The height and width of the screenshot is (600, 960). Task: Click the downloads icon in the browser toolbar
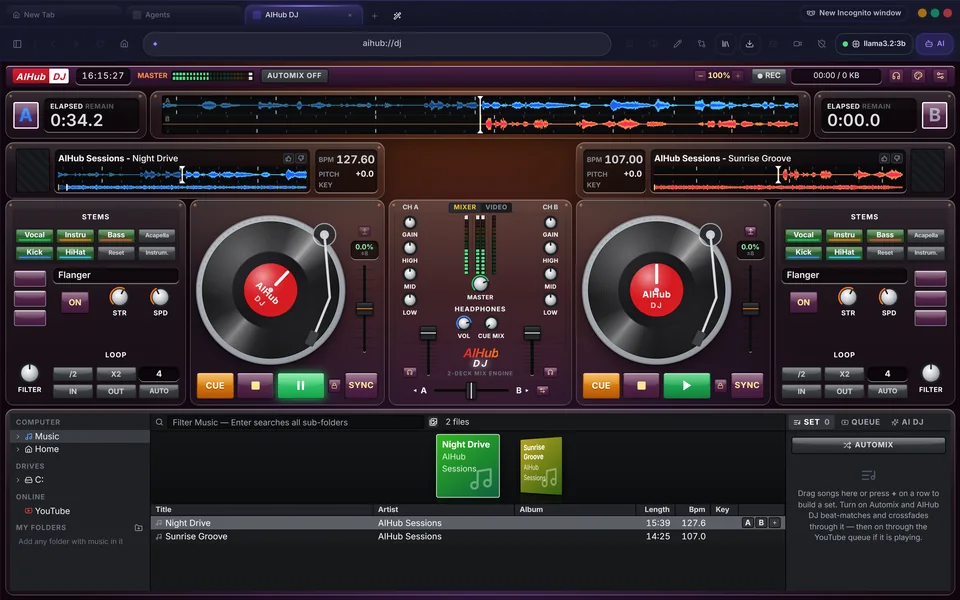(x=749, y=43)
